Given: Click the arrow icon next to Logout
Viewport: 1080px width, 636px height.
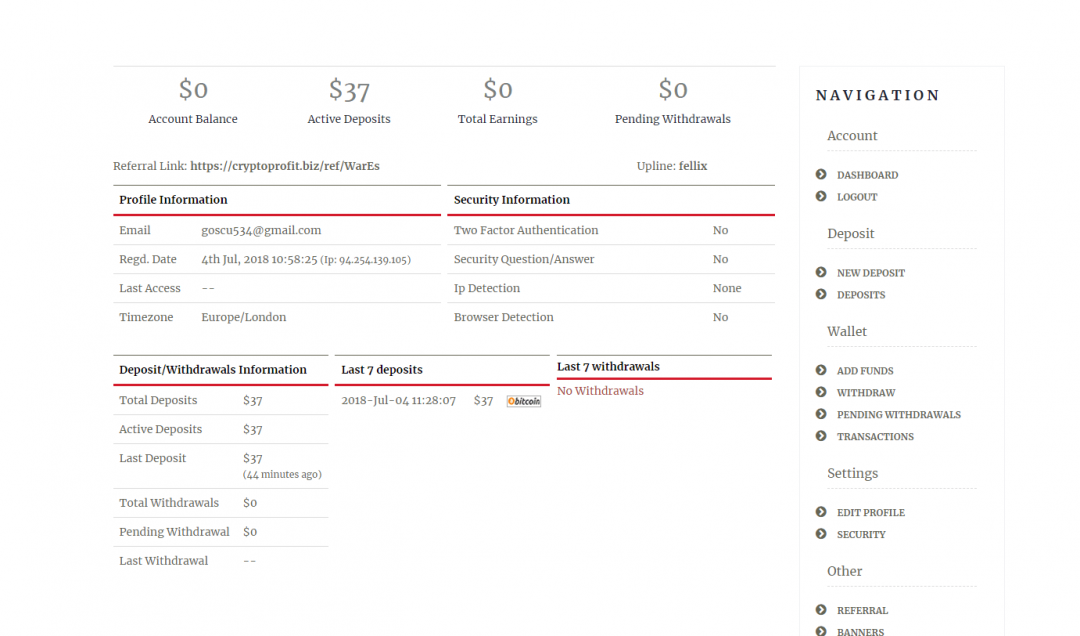Looking at the screenshot, I should tap(821, 197).
